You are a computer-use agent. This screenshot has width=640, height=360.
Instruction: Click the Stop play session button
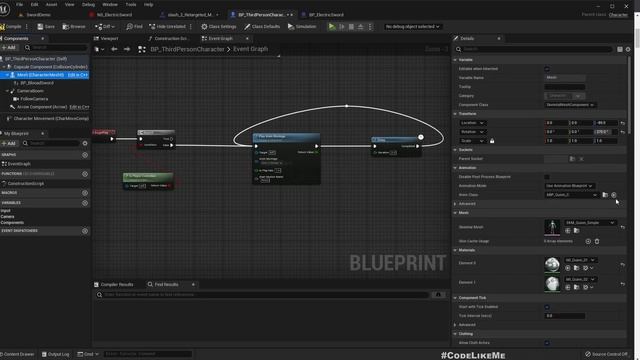[351, 27]
